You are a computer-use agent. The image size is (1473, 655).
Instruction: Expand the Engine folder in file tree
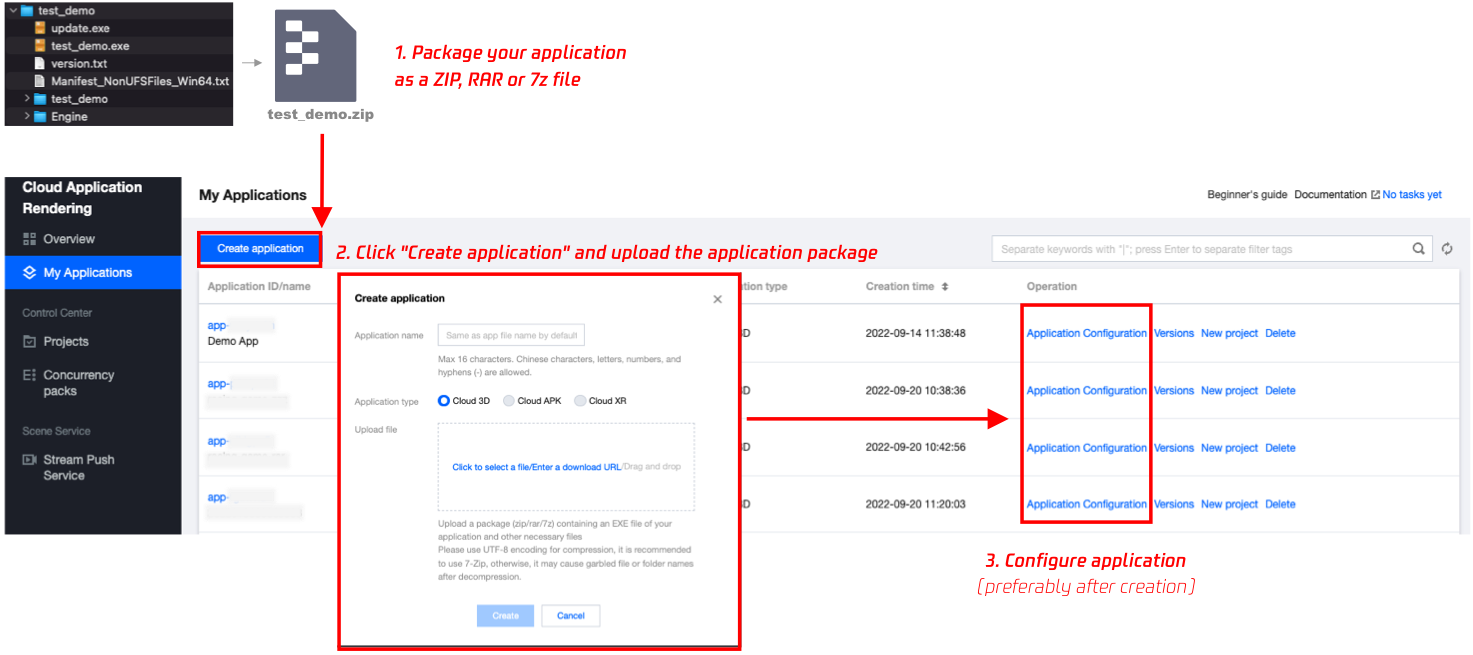[26, 117]
